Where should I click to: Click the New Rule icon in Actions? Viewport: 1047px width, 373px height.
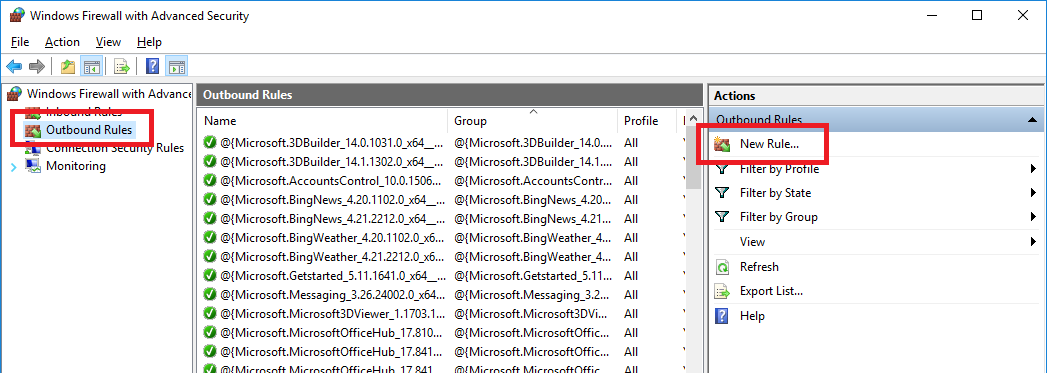tap(722, 143)
